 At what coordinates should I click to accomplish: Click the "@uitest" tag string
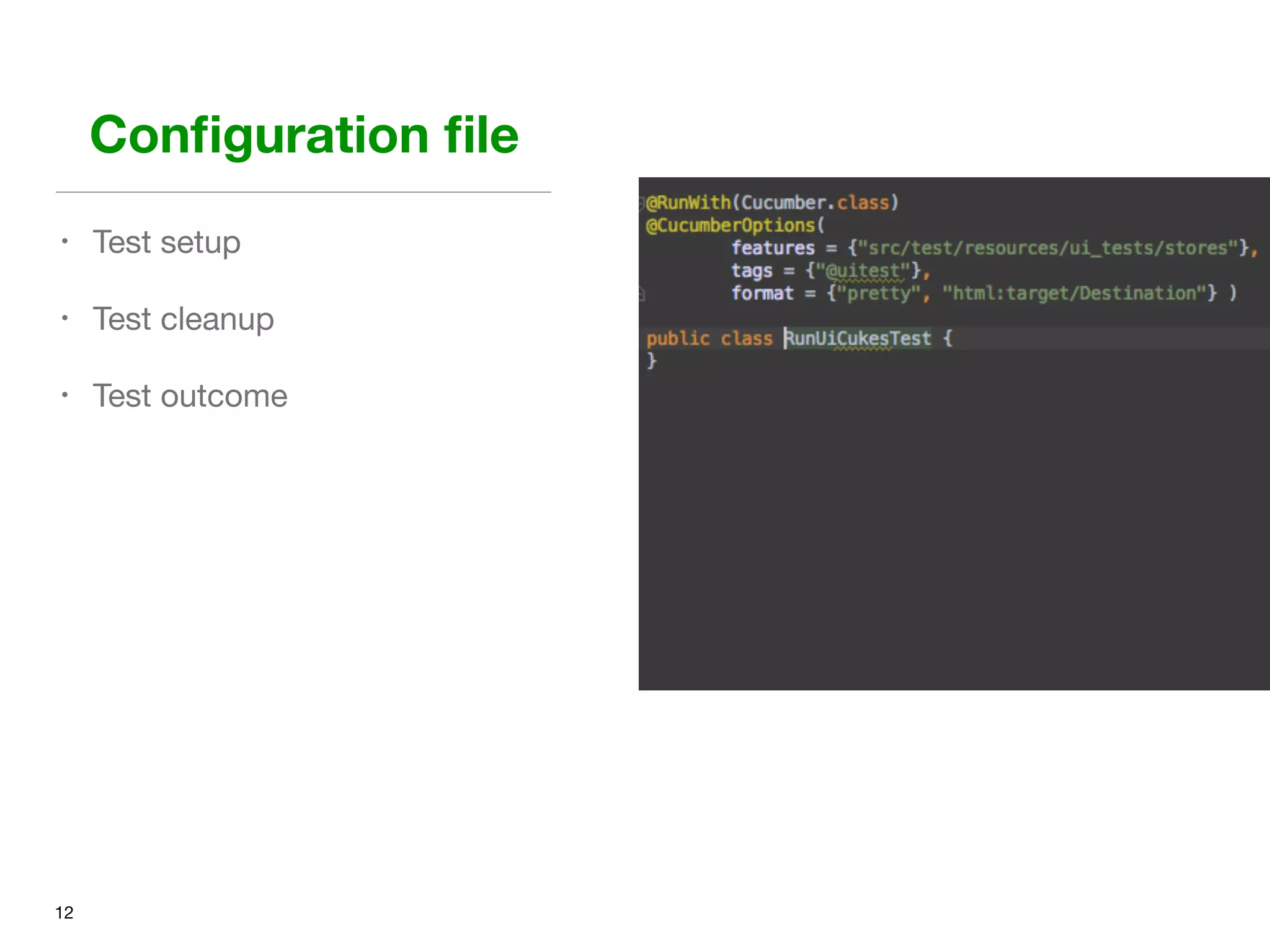pos(863,271)
